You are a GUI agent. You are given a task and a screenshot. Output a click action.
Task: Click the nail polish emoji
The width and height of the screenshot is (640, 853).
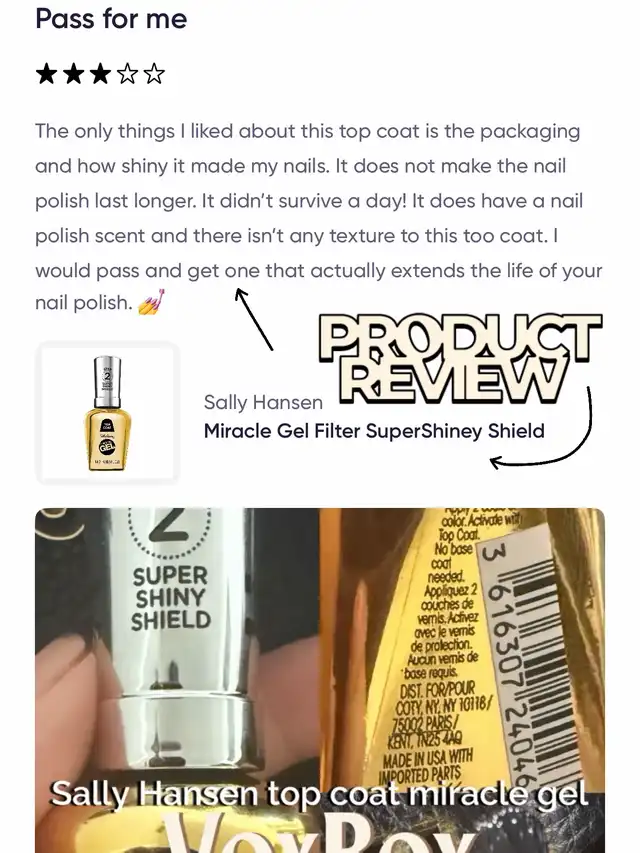point(151,302)
